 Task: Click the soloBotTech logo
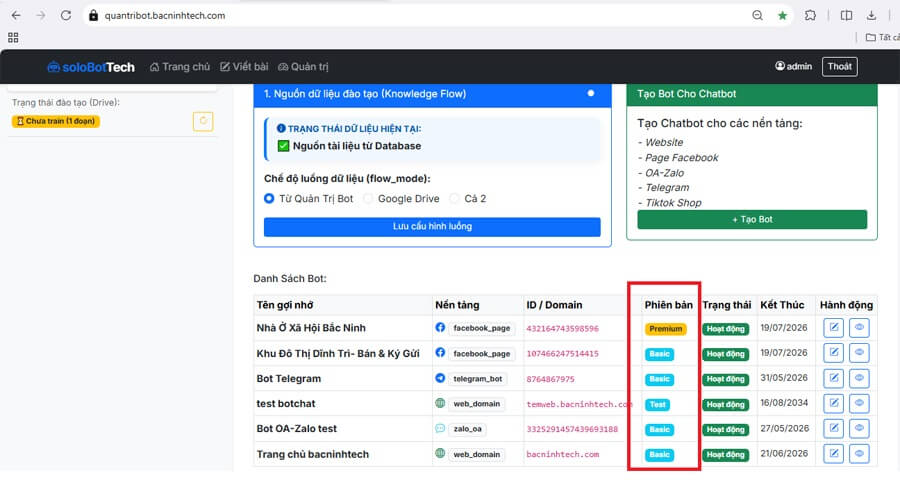coord(91,67)
